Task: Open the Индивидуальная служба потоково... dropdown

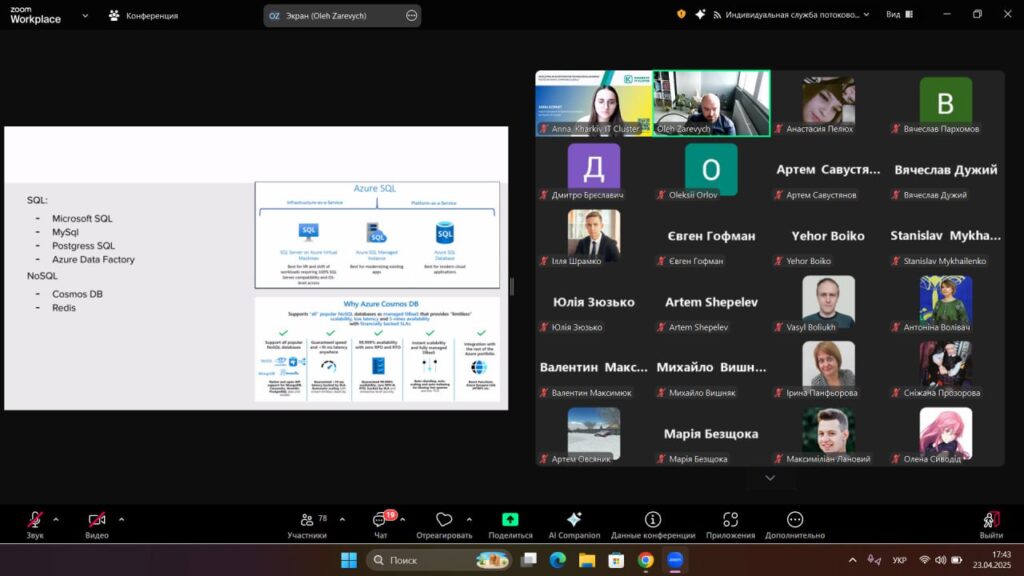Action: coord(791,14)
